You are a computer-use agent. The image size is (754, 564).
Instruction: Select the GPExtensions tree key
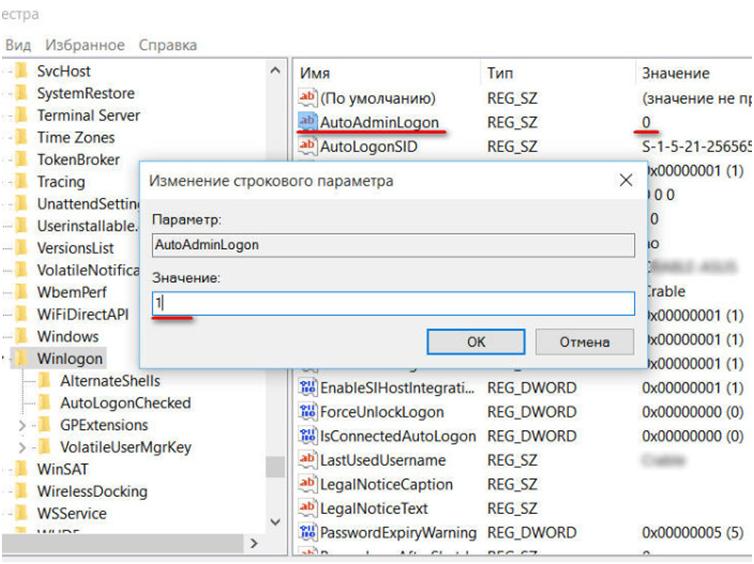(104, 425)
